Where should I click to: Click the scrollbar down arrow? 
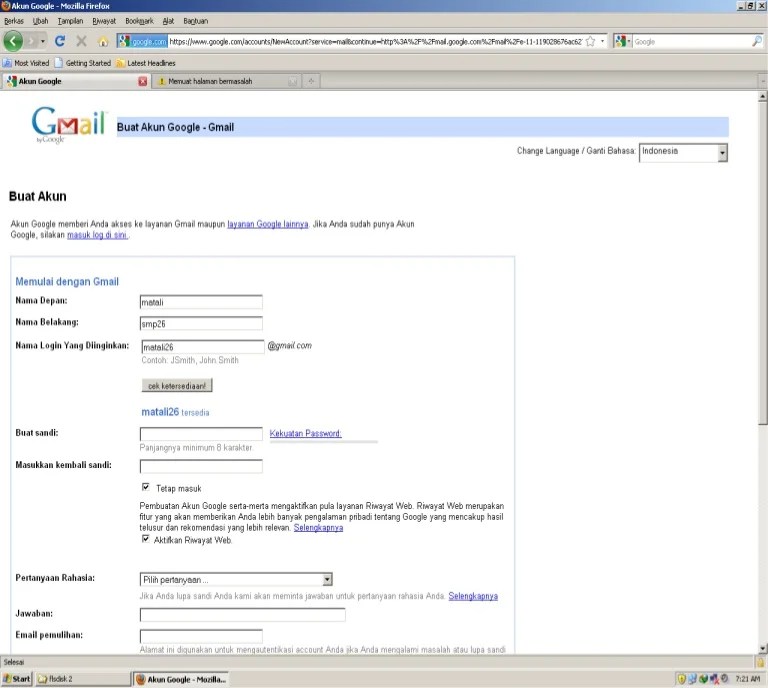(763, 649)
